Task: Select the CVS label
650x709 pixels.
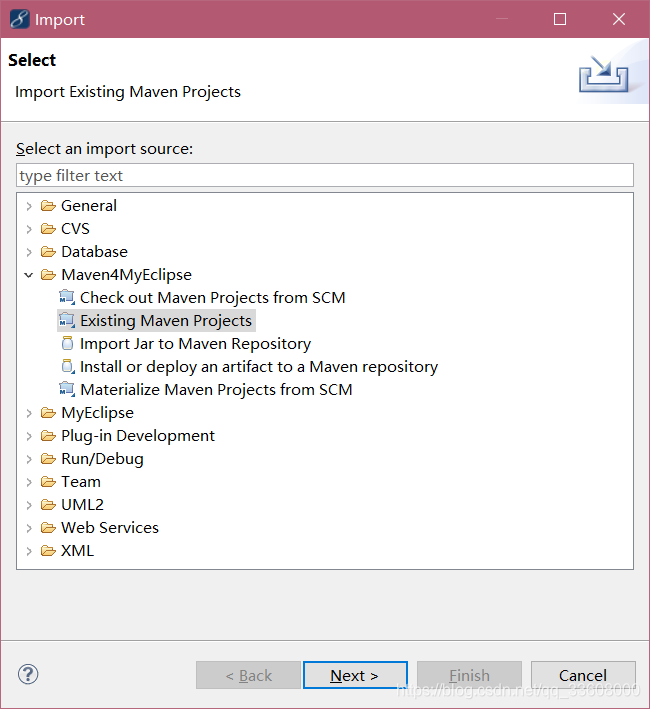Action: coord(75,229)
